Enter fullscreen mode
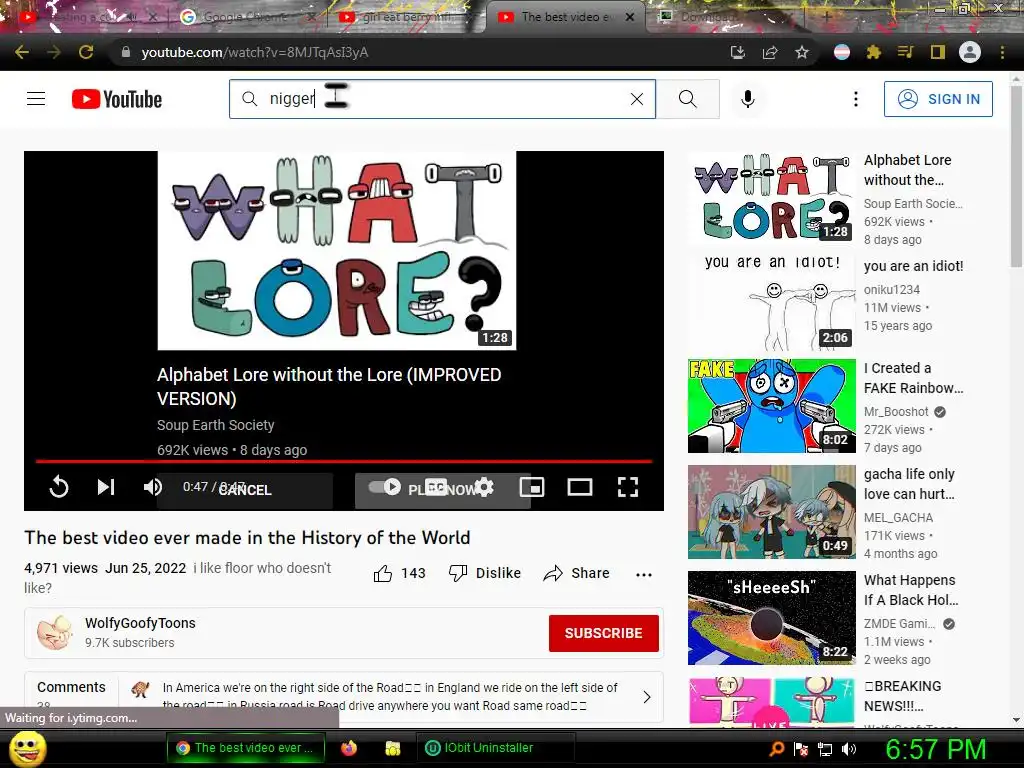 (x=628, y=487)
